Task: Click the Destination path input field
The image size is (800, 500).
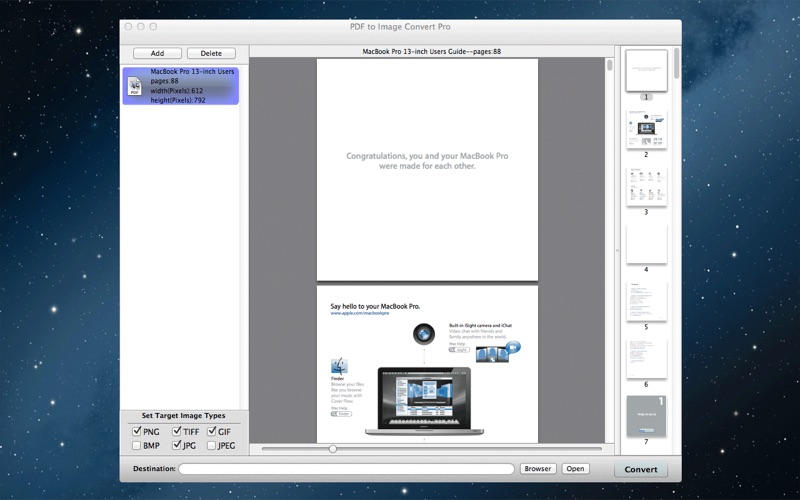Action: point(346,469)
